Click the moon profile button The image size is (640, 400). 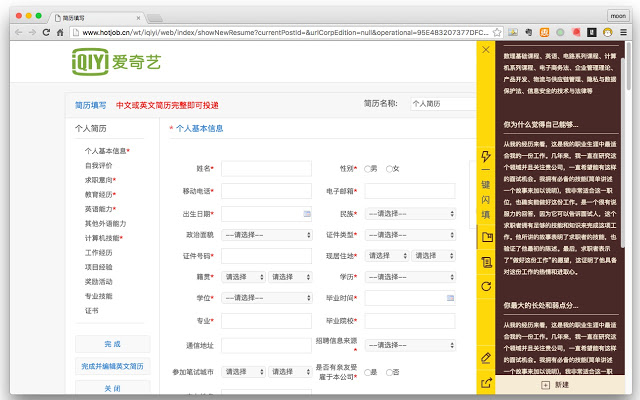[x=618, y=16]
